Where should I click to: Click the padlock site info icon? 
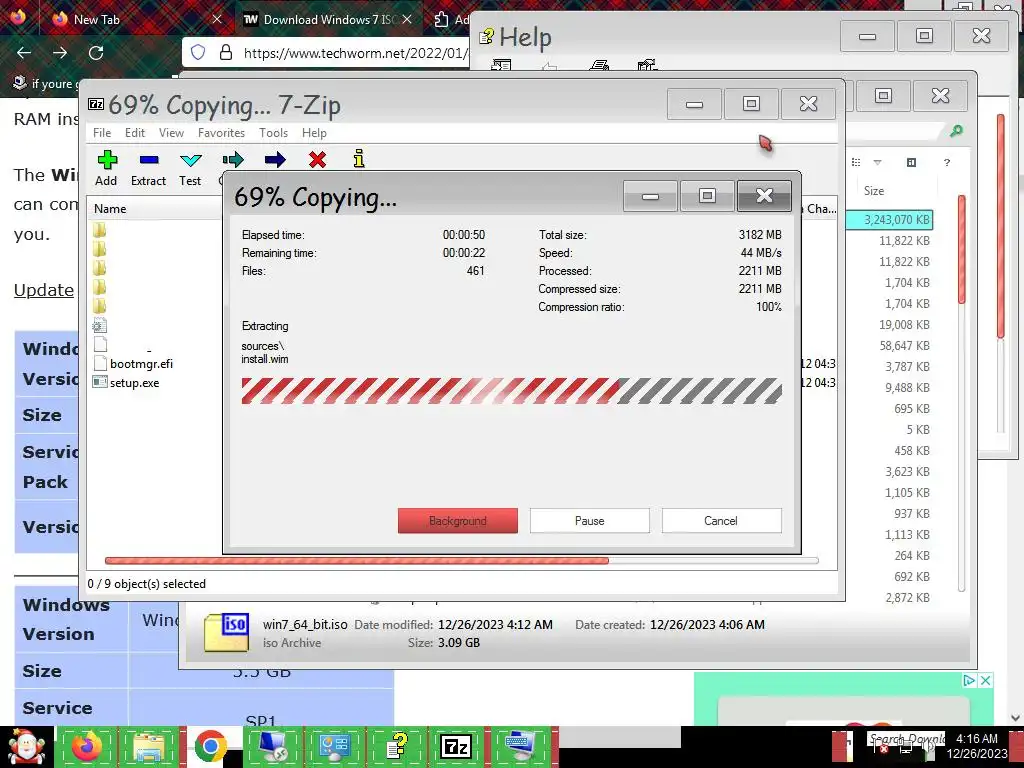pyautogui.click(x=226, y=52)
